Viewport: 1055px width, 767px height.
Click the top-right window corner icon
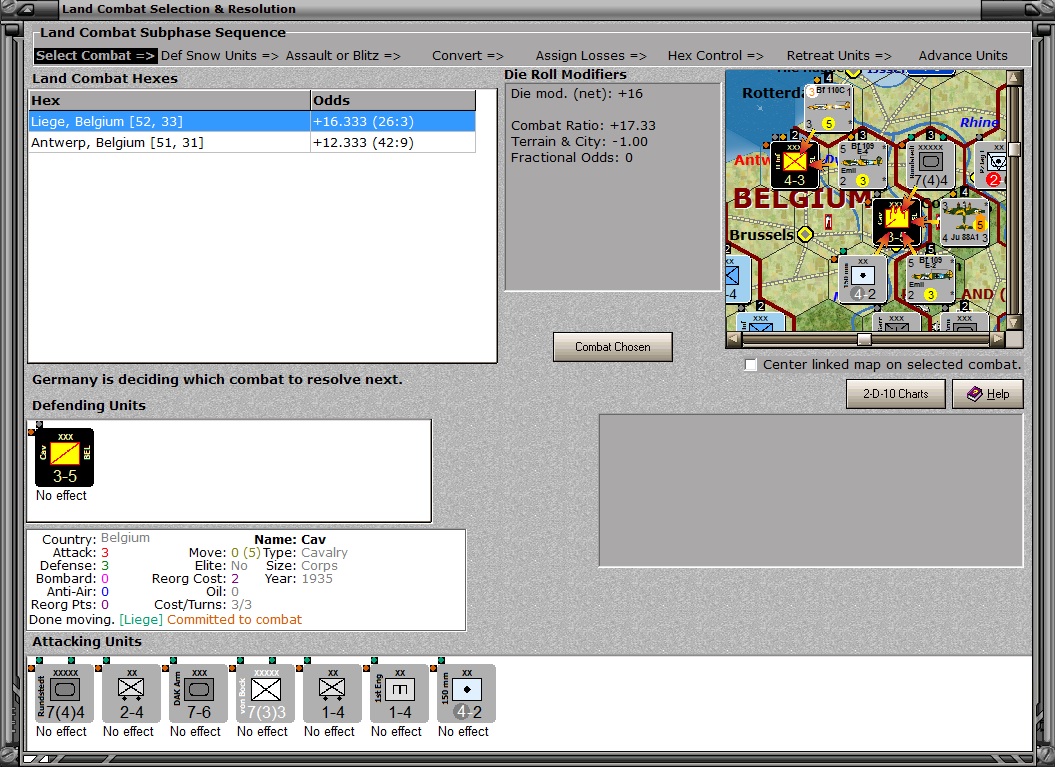[1033, 9]
